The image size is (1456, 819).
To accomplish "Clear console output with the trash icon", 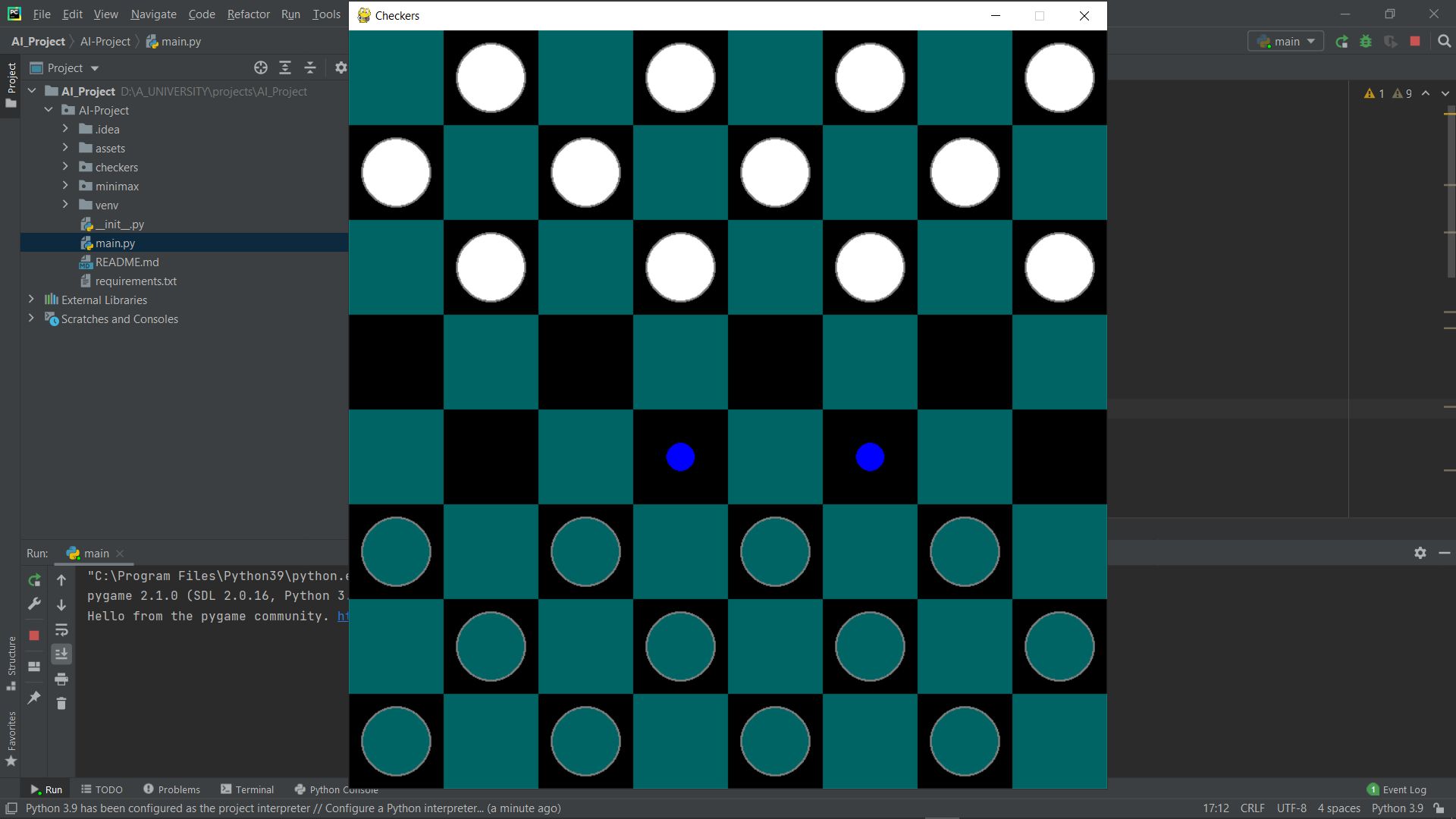I will pos(61,704).
